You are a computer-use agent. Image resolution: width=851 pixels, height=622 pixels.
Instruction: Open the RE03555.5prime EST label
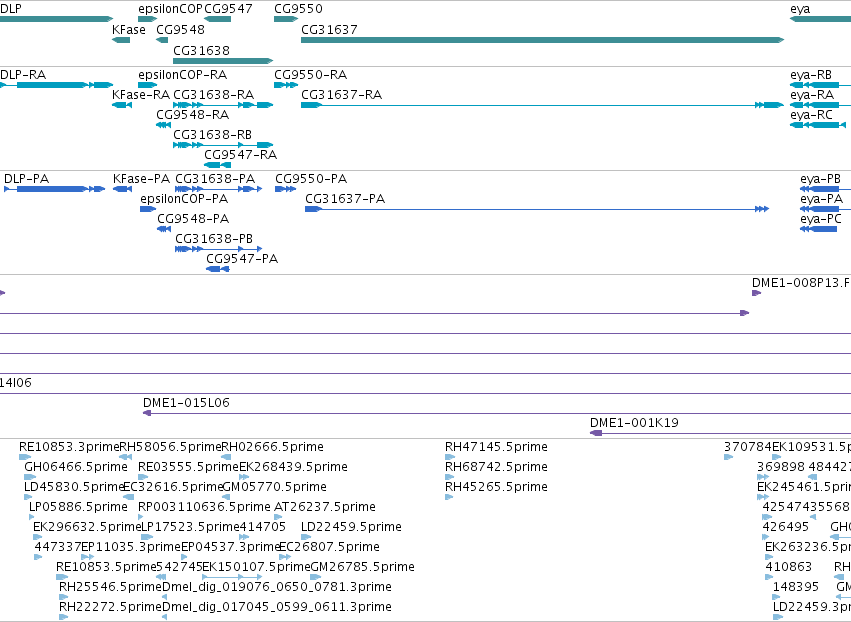[188, 467]
